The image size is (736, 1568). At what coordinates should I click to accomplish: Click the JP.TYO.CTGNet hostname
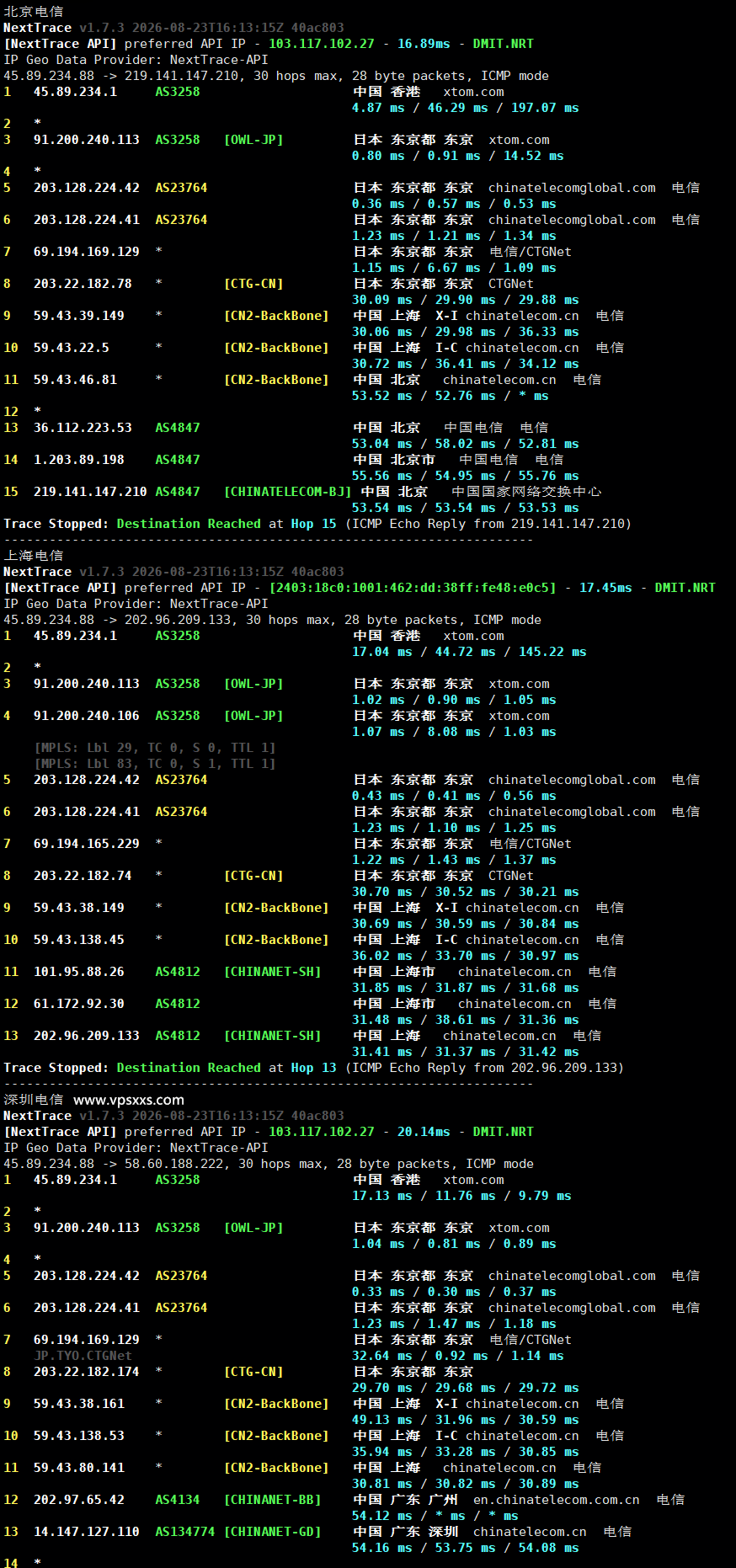[x=83, y=1356]
